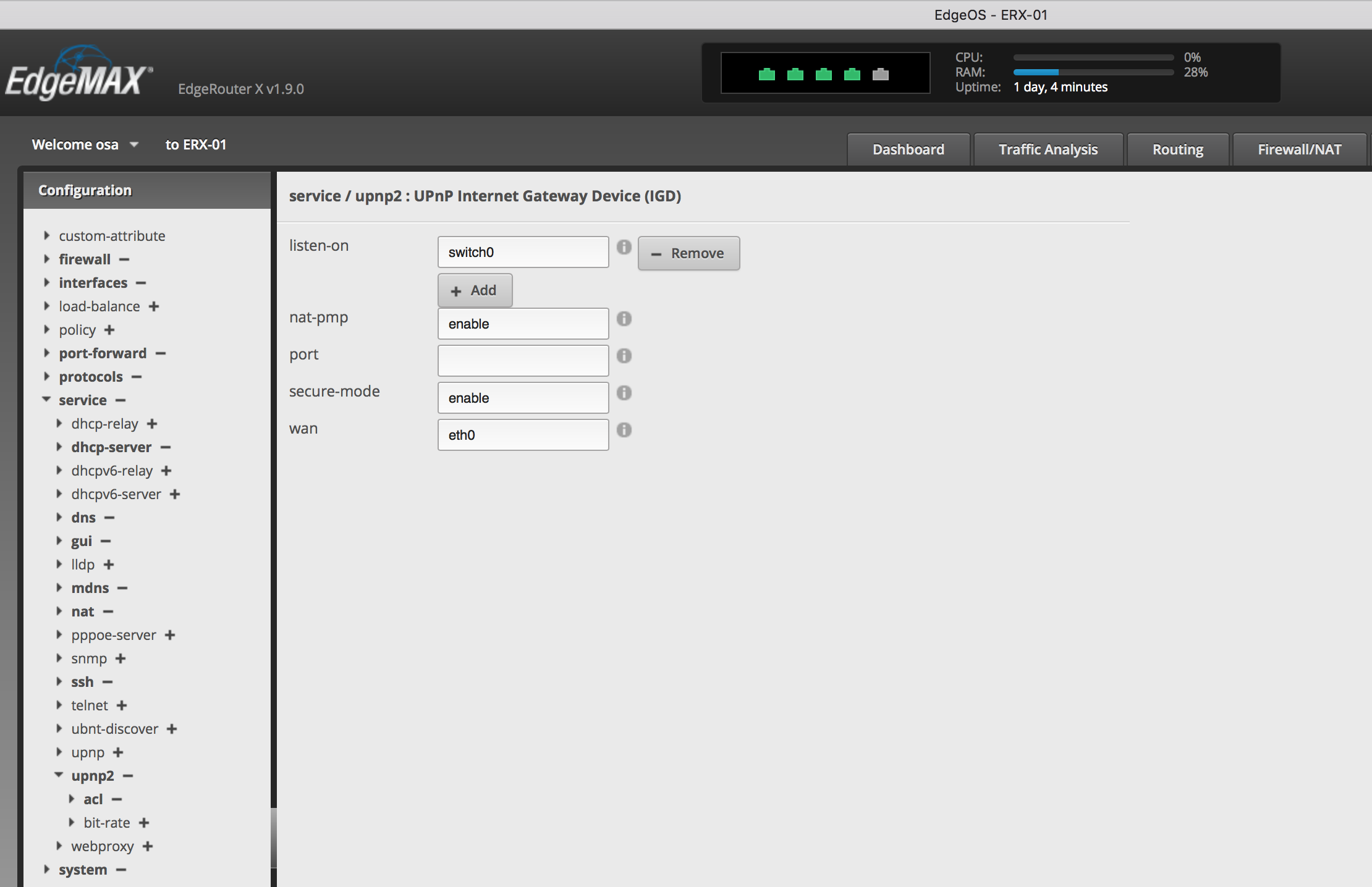Go to the Firewall/NAT tab

(1299, 149)
